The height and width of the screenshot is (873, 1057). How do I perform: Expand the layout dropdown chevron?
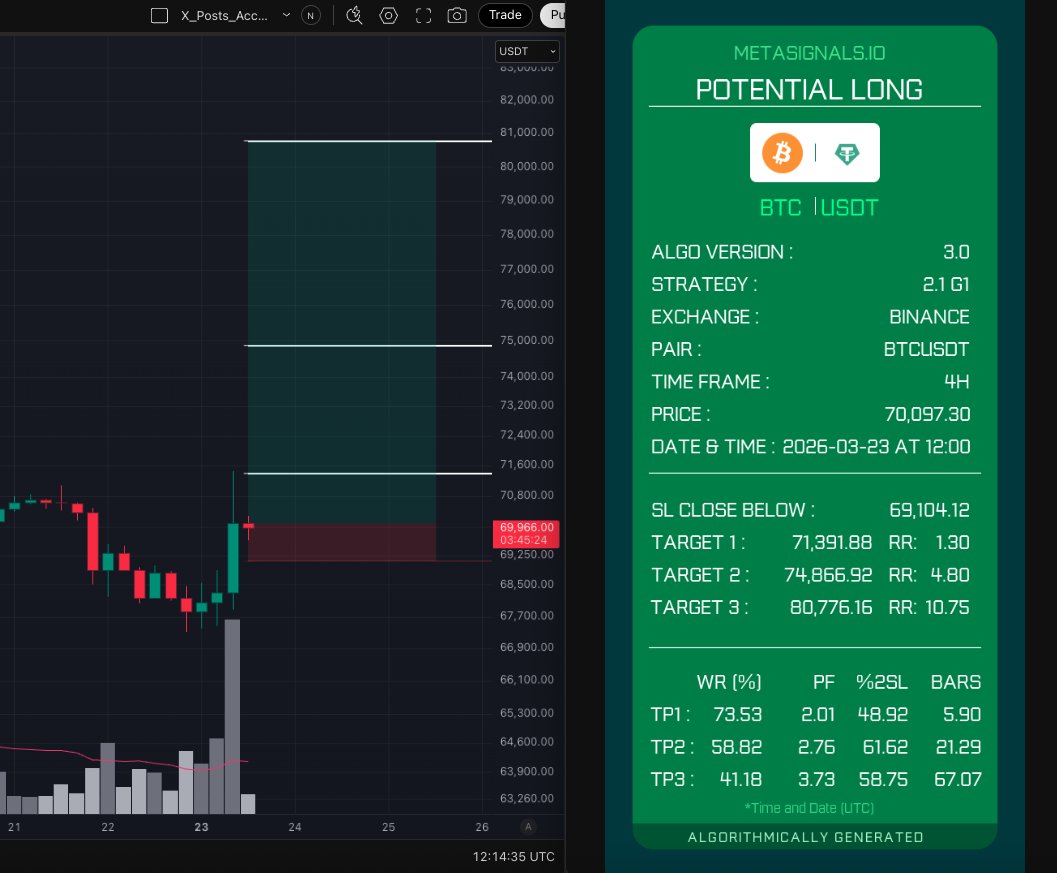coord(286,15)
